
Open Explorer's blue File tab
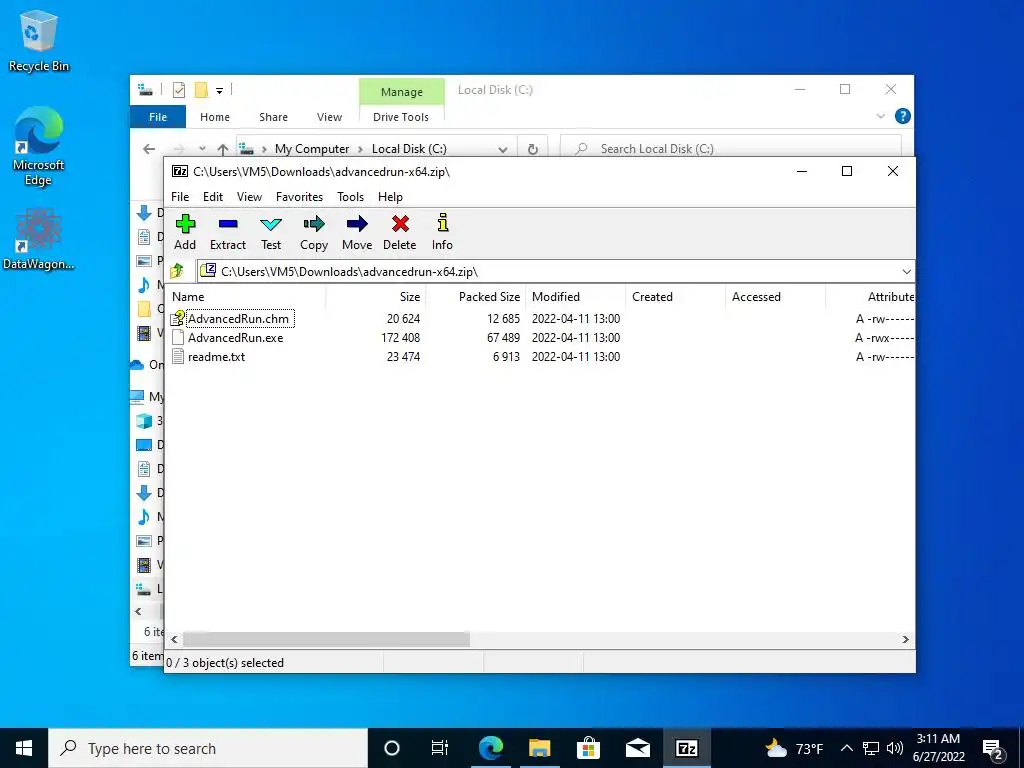pos(158,117)
